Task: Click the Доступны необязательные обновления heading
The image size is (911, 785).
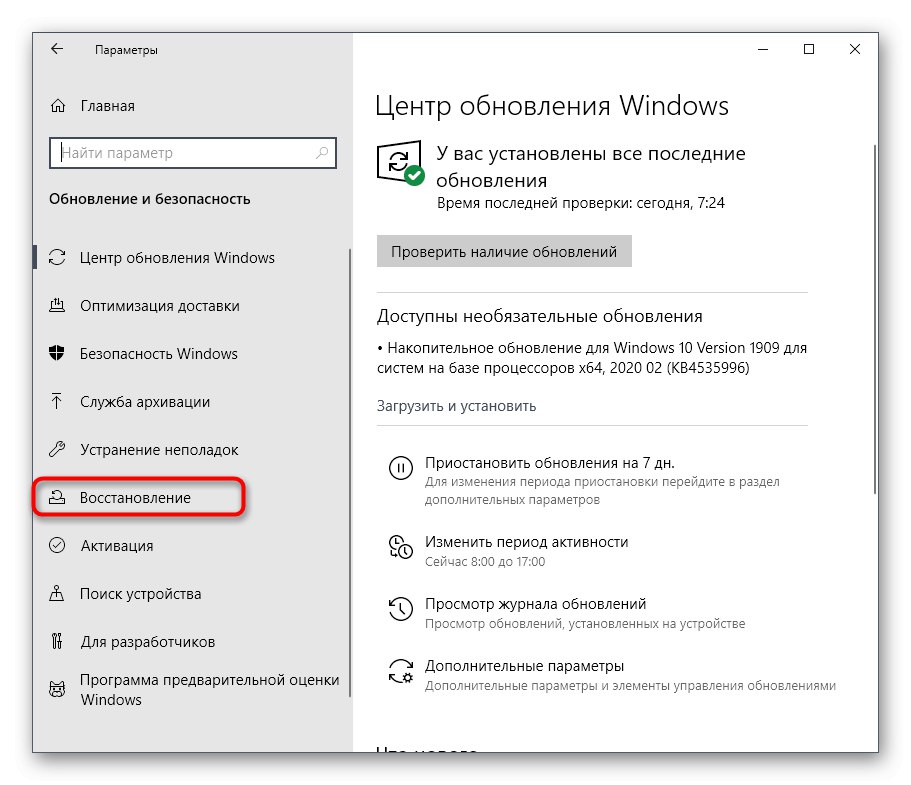Action: (x=539, y=316)
